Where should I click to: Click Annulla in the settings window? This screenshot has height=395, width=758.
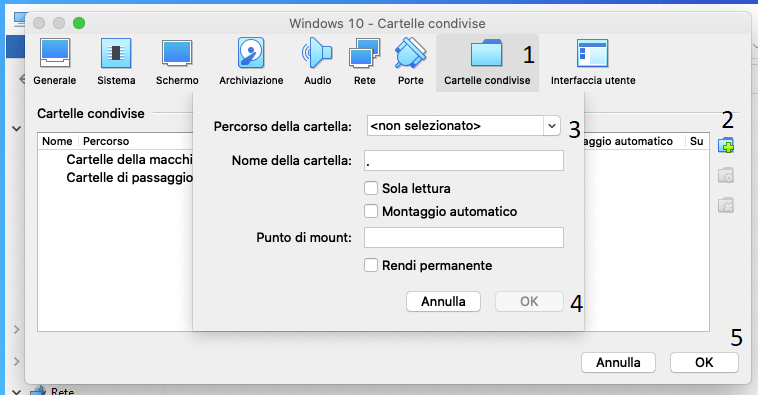618,363
